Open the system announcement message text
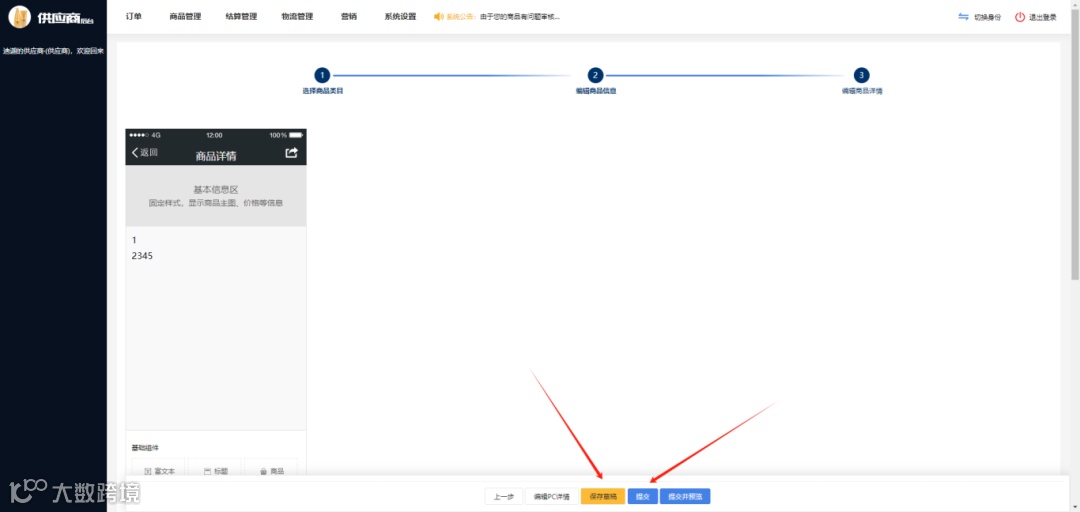The image size is (1080, 512). pyautogui.click(x=520, y=17)
